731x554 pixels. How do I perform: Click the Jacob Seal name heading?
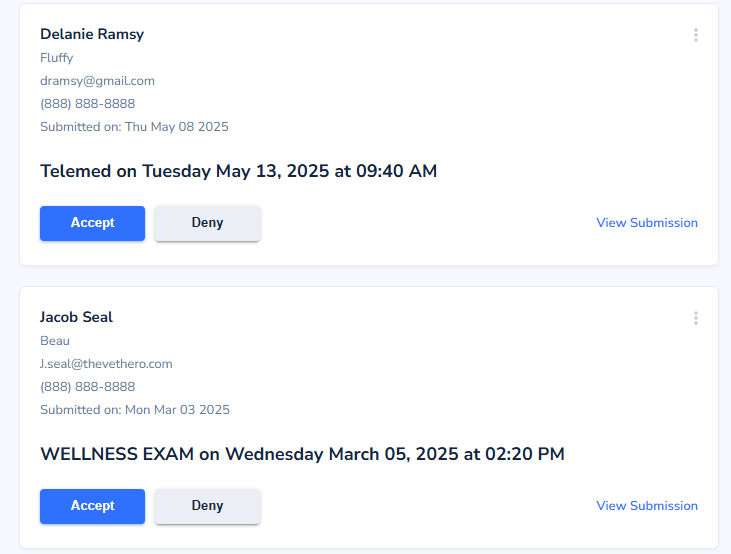point(76,317)
